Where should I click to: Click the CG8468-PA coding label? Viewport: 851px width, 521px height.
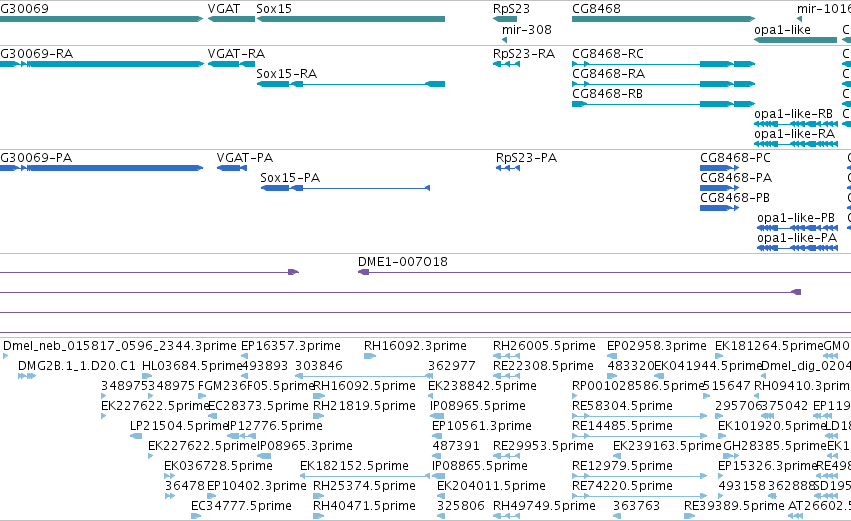coord(736,178)
